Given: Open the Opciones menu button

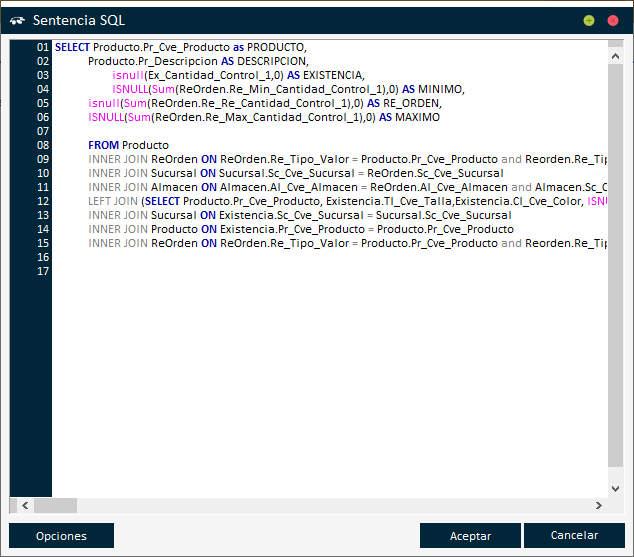Looking at the screenshot, I should pos(61,536).
